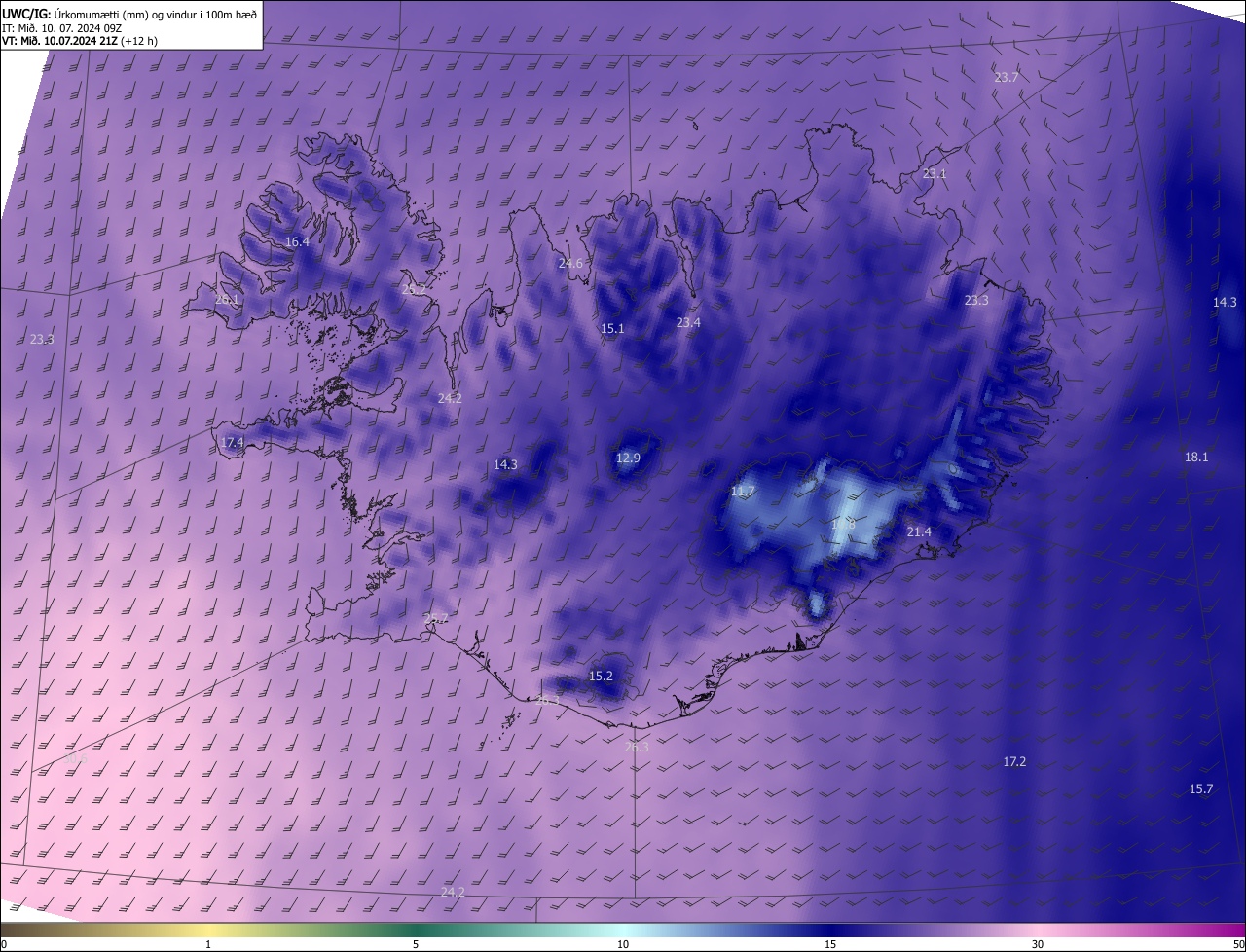Click the map value 15.7

(1201, 788)
